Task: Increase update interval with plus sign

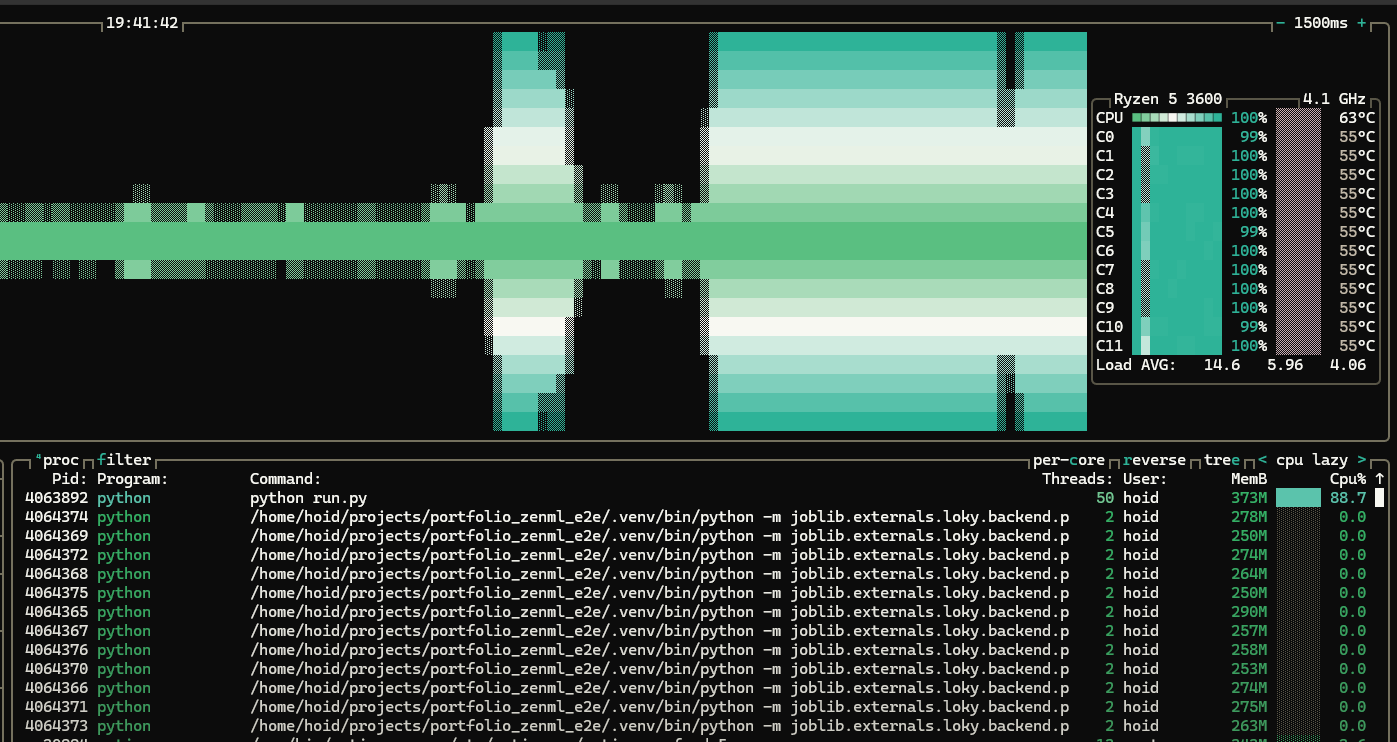Action: (x=1361, y=23)
